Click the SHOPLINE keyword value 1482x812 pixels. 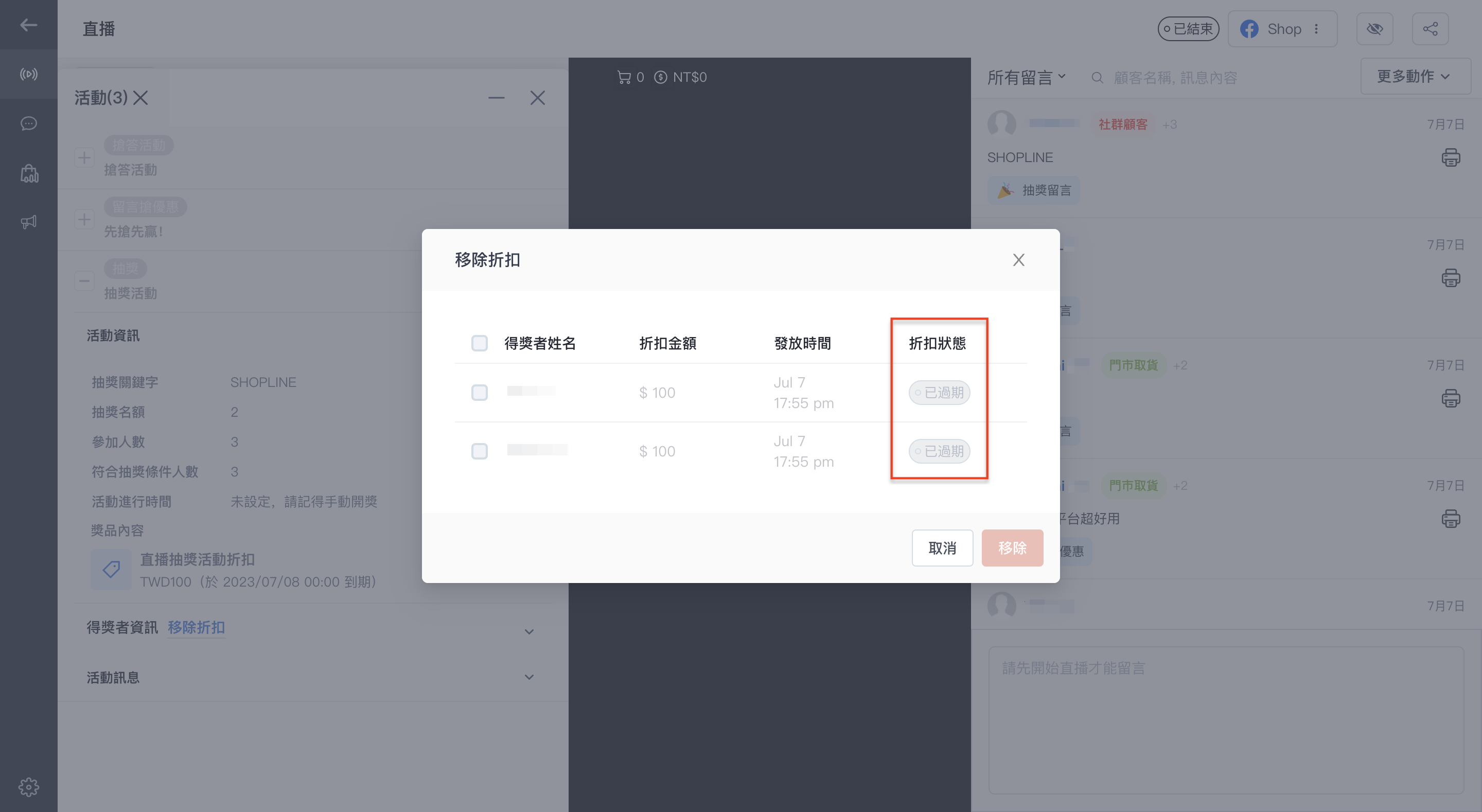(x=263, y=382)
